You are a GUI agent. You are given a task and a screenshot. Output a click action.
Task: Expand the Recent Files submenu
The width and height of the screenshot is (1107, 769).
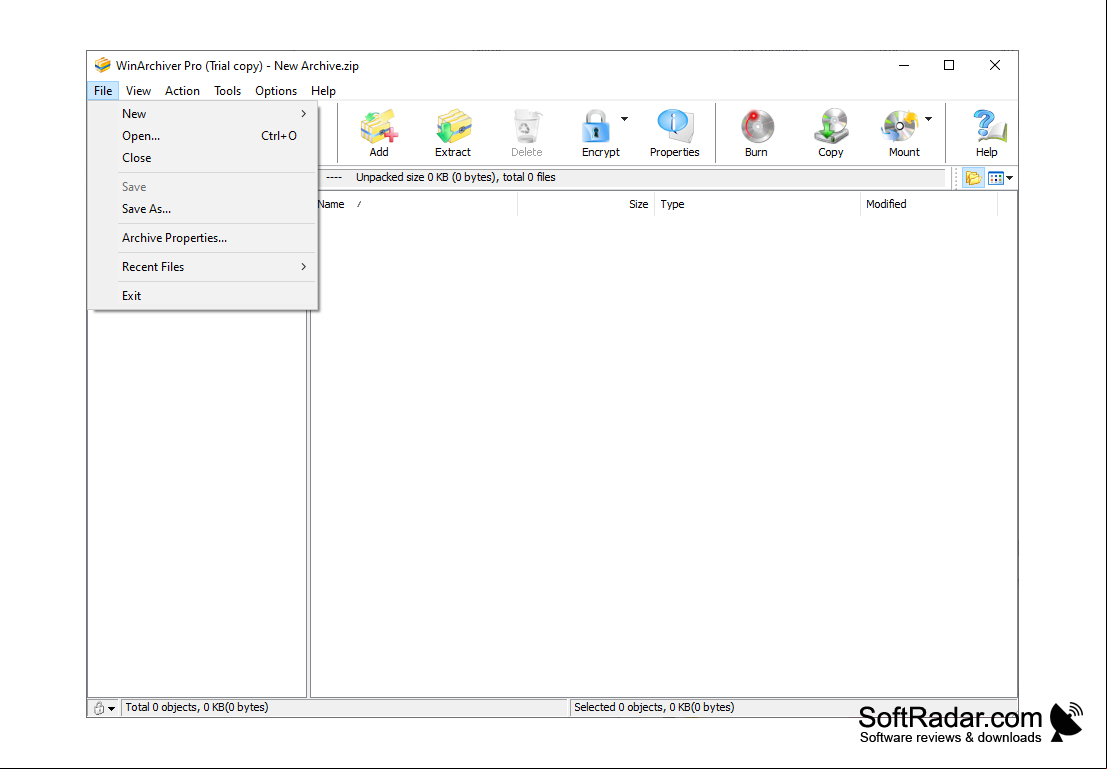pos(203,266)
